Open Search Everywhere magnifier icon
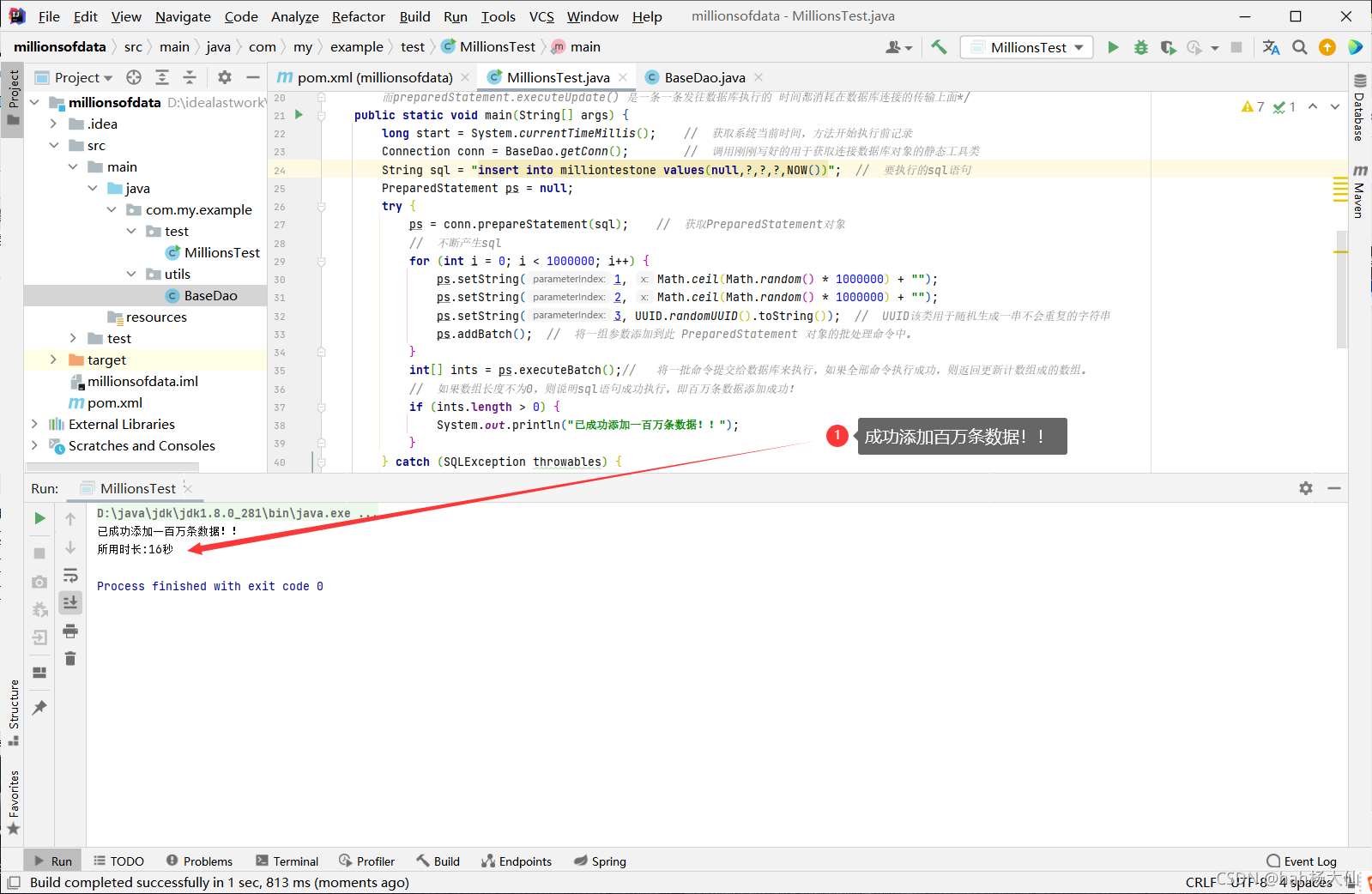1372x894 pixels. [x=1300, y=47]
